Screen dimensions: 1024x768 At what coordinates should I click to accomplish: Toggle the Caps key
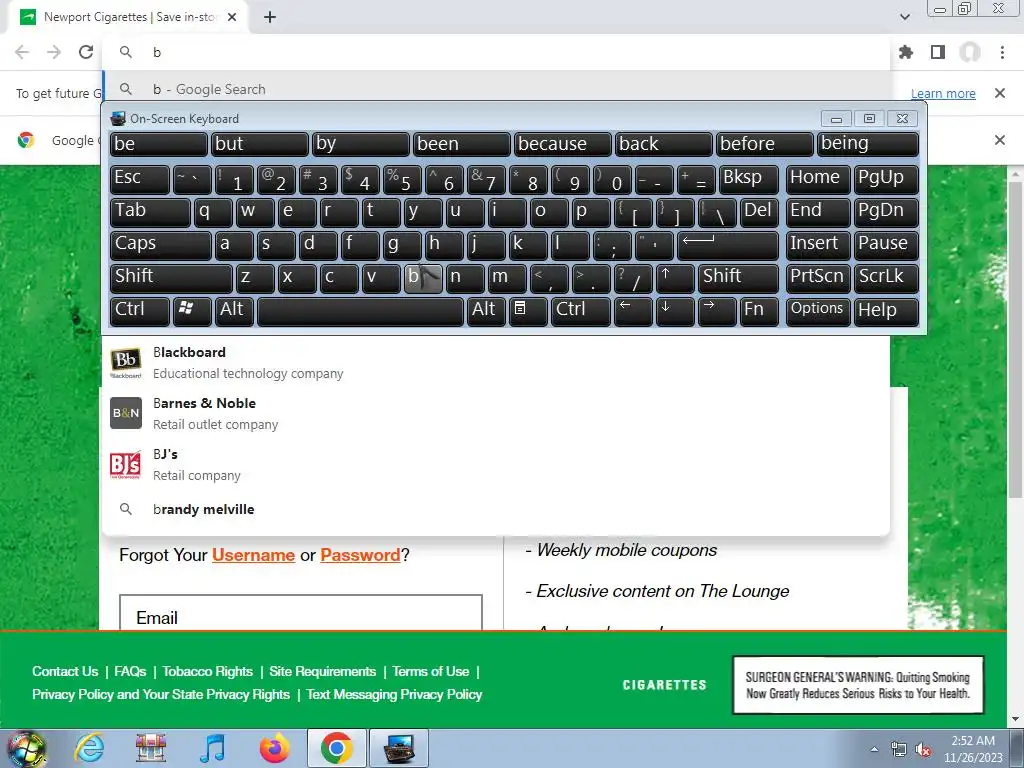[x=161, y=244]
